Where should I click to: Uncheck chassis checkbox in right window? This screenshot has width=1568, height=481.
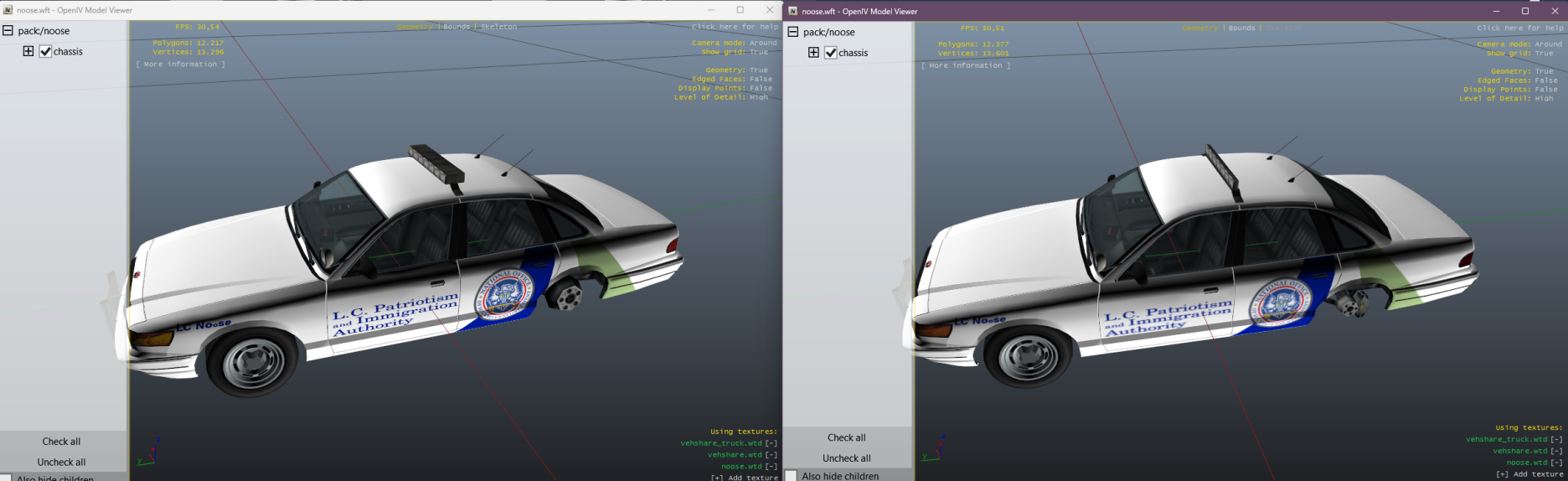pyautogui.click(x=831, y=53)
